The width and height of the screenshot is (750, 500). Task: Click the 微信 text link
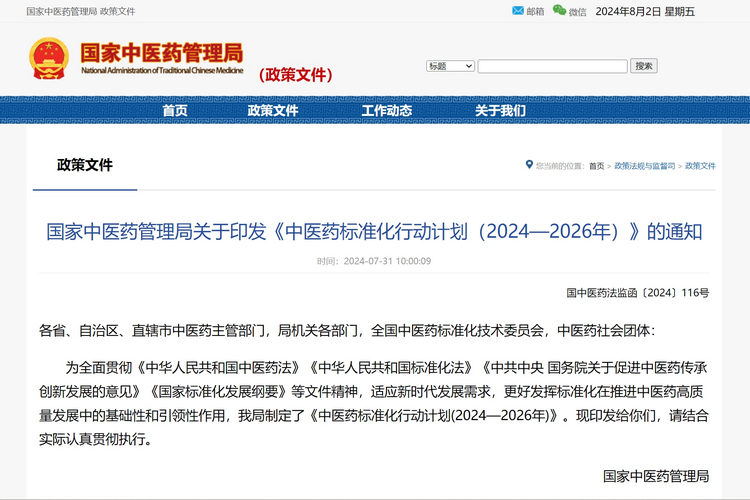pos(577,12)
